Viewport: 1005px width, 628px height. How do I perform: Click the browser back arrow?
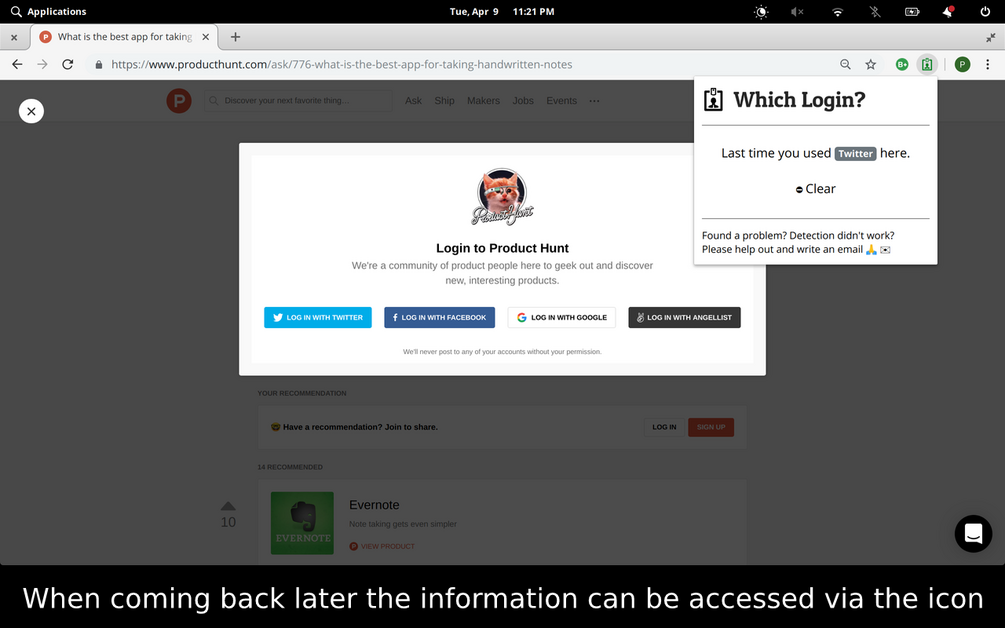(x=17, y=64)
